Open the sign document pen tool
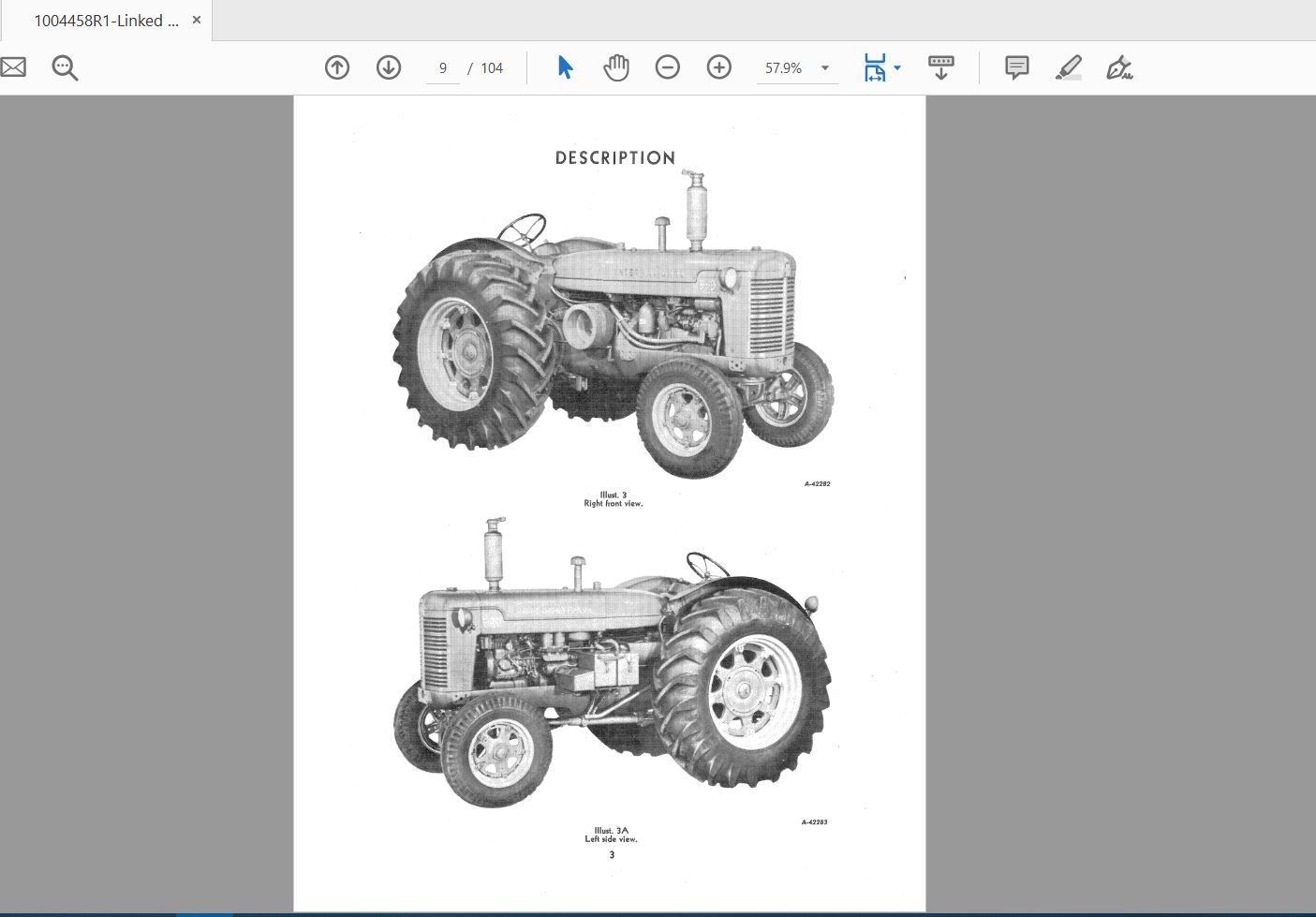 point(1119,67)
